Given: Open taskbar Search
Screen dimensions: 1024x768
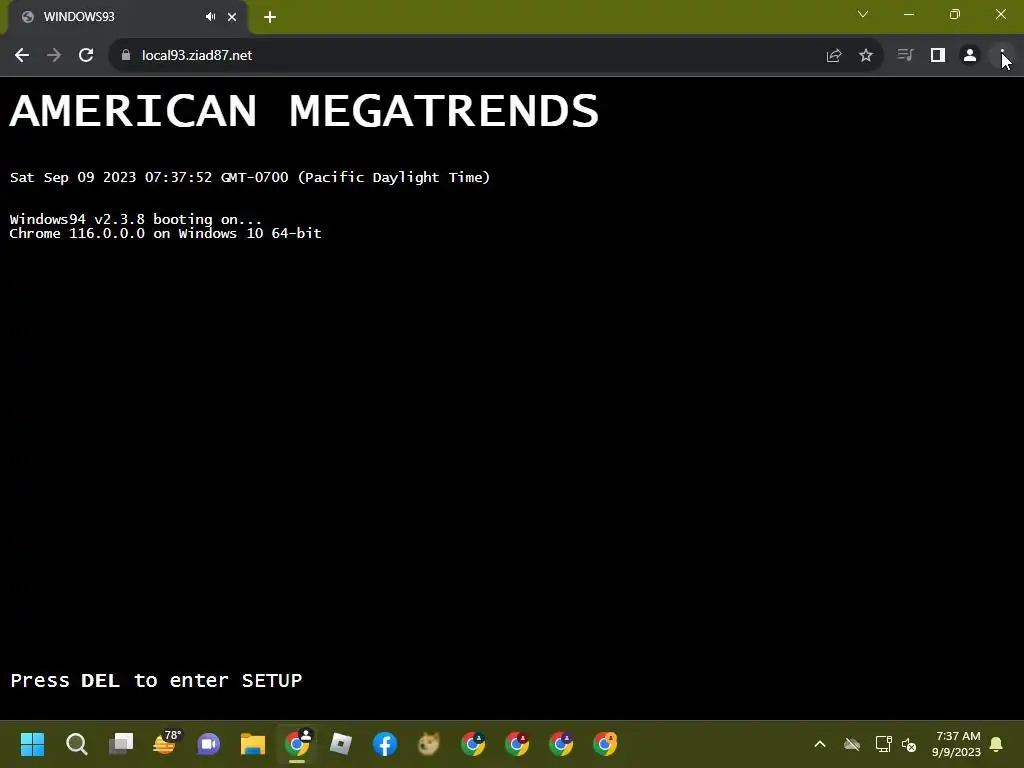Looking at the screenshot, I should point(77,744).
